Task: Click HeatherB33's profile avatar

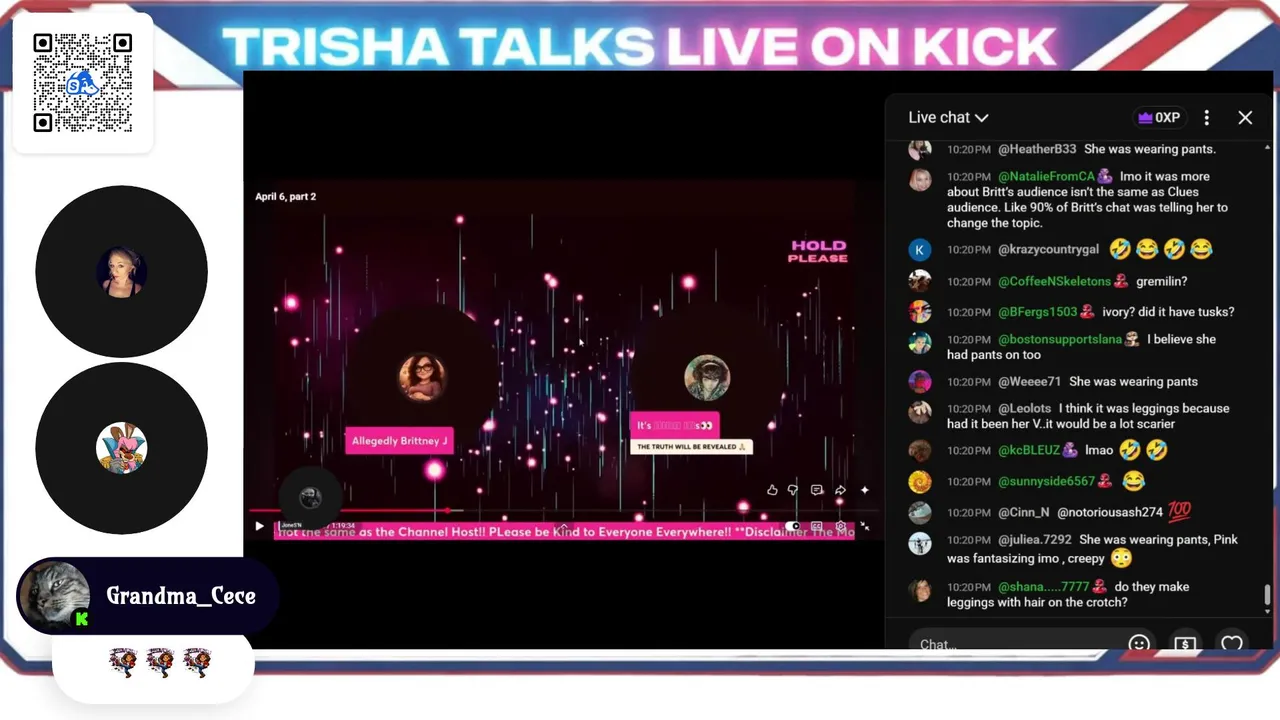Action: (920, 149)
